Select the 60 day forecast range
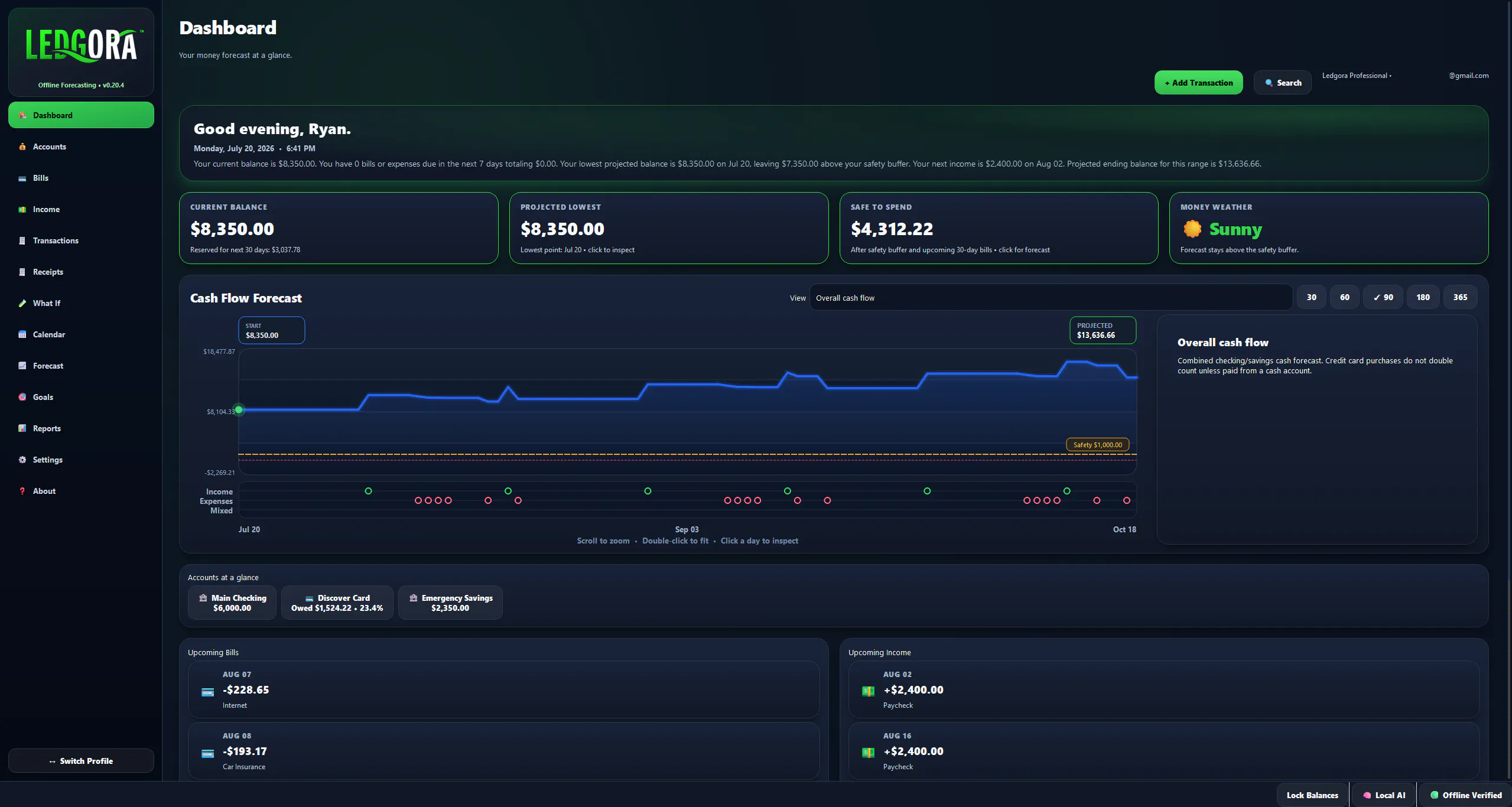The width and height of the screenshot is (1512, 807). coord(1344,297)
